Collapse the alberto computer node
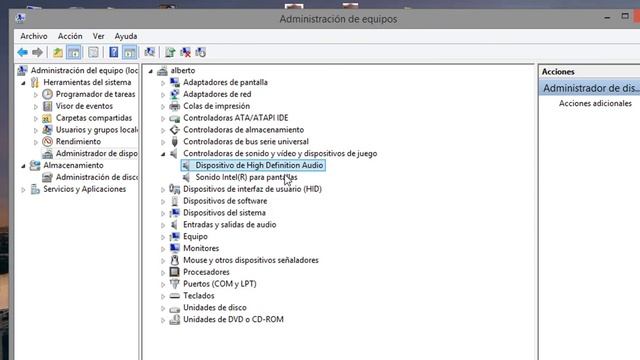This screenshot has height=360, width=640. pos(151,71)
